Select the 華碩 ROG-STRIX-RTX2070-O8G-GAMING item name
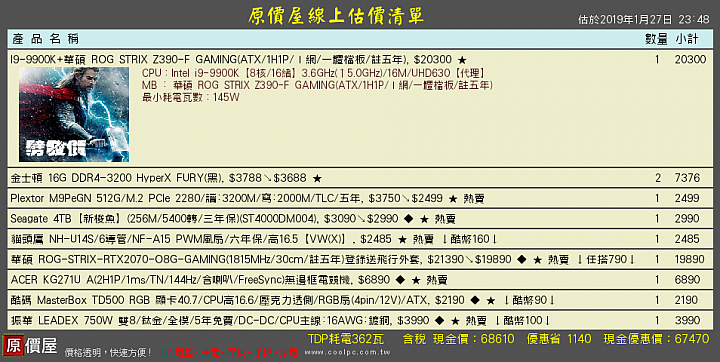The image size is (720, 362). 215,260
